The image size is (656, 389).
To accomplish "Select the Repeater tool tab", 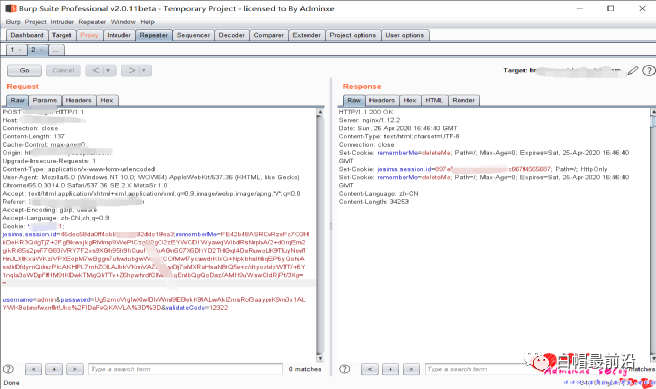I will 154,35.
